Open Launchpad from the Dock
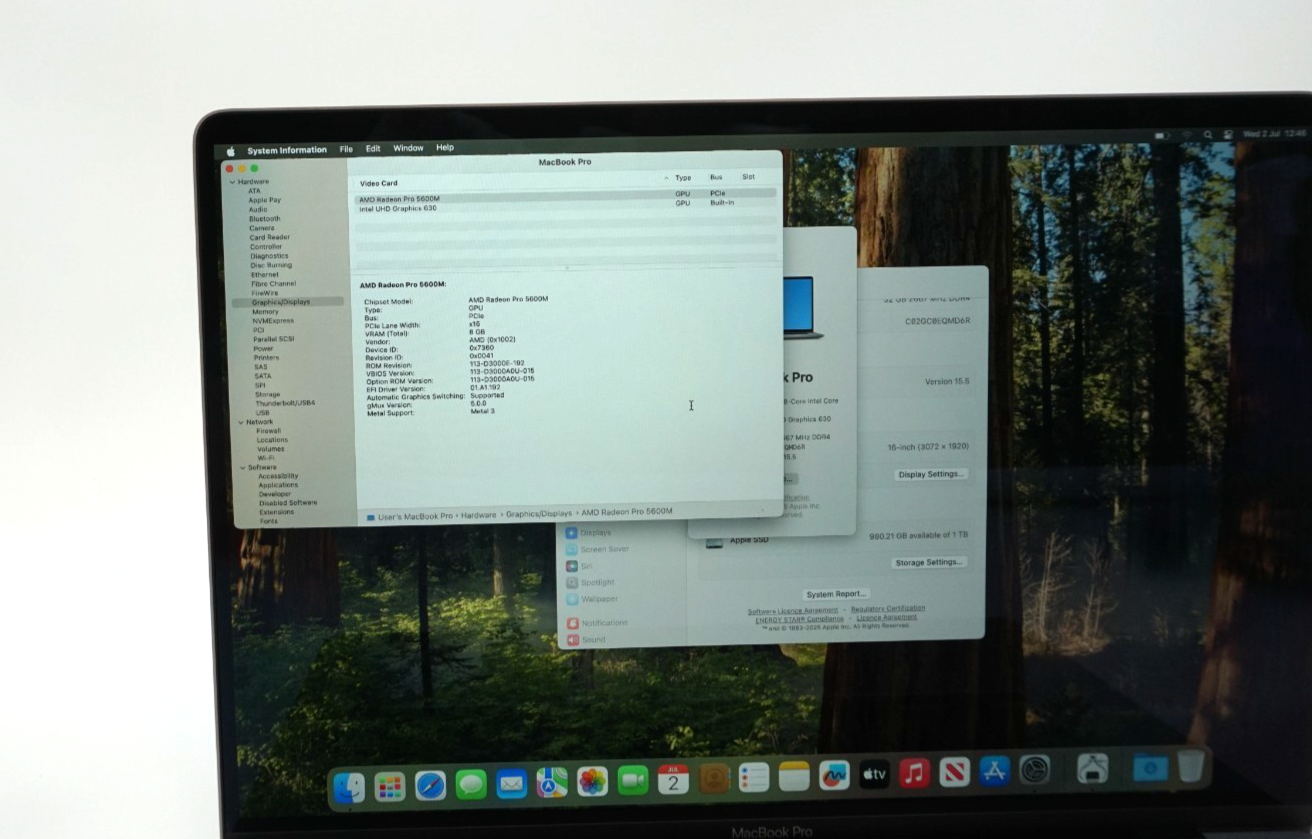 pos(390,787)
